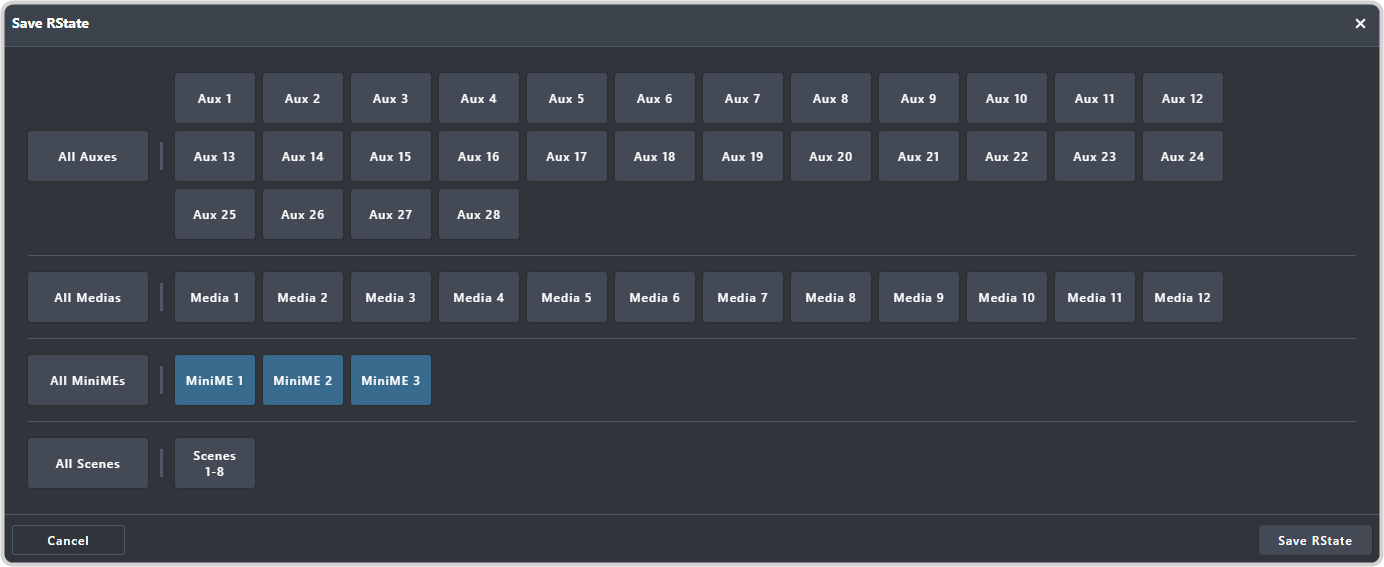Cancel the dialog

68,540
